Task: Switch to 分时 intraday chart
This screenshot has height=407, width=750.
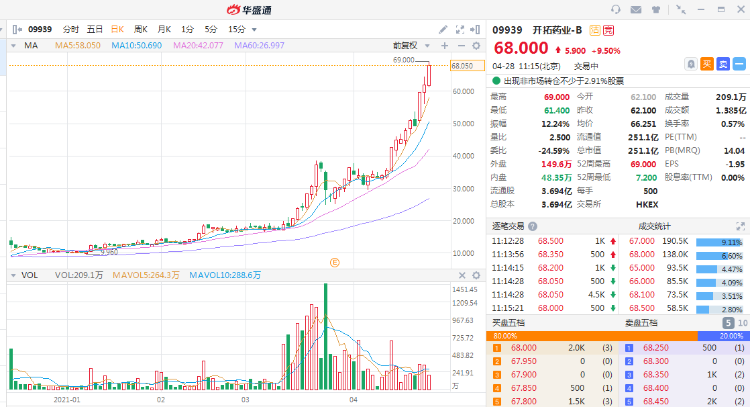Action: 70,30
